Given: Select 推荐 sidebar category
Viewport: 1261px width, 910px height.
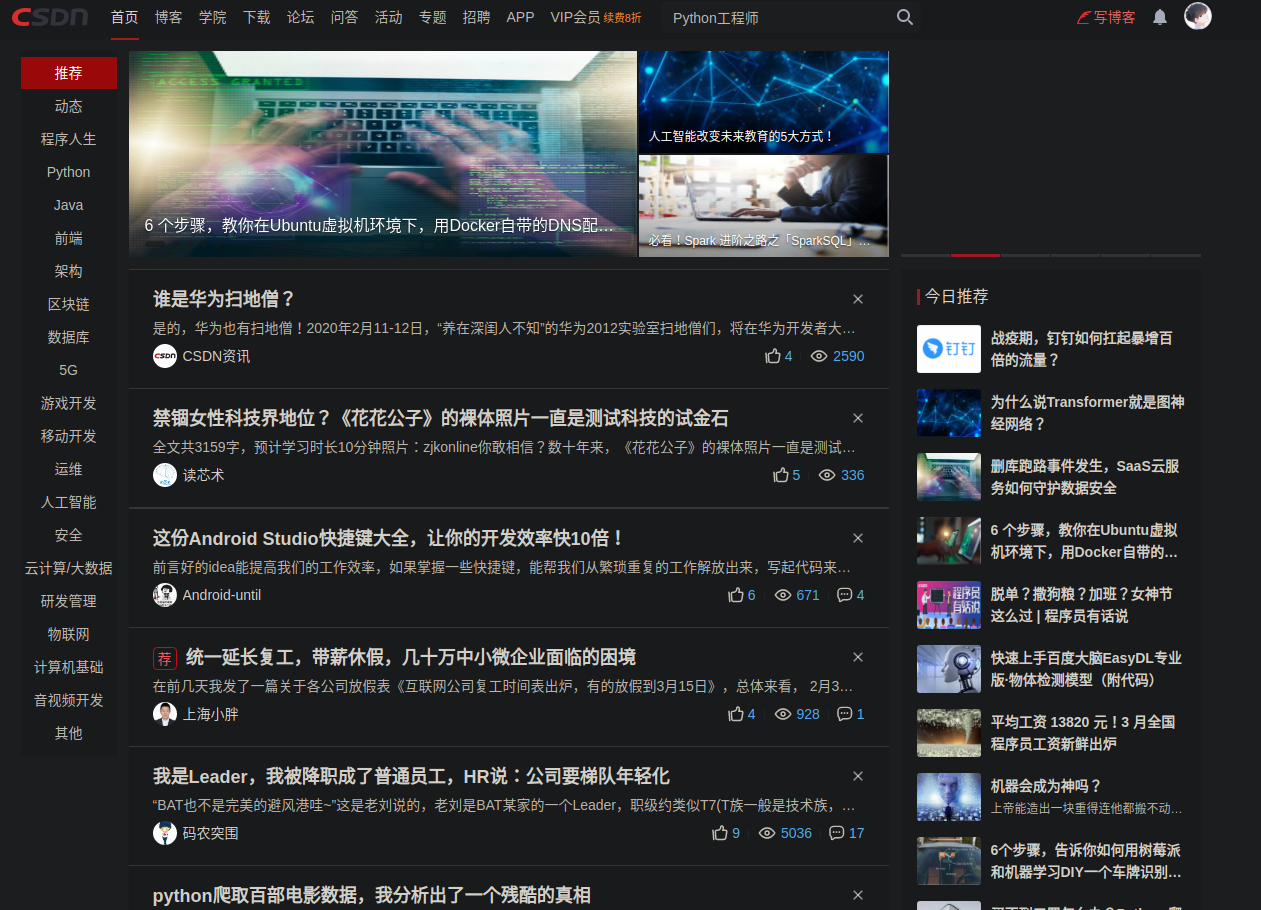Looking at the screenshot, I should point(69,73).
